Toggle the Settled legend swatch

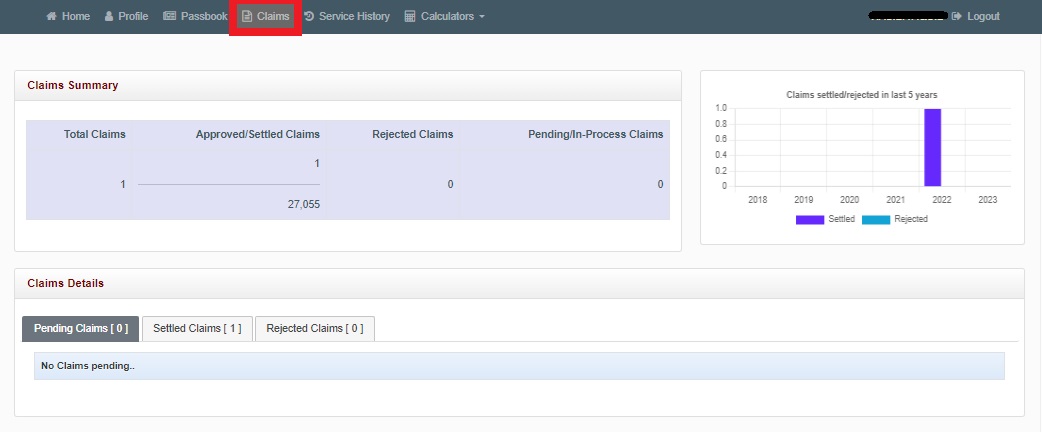[809, 219]
